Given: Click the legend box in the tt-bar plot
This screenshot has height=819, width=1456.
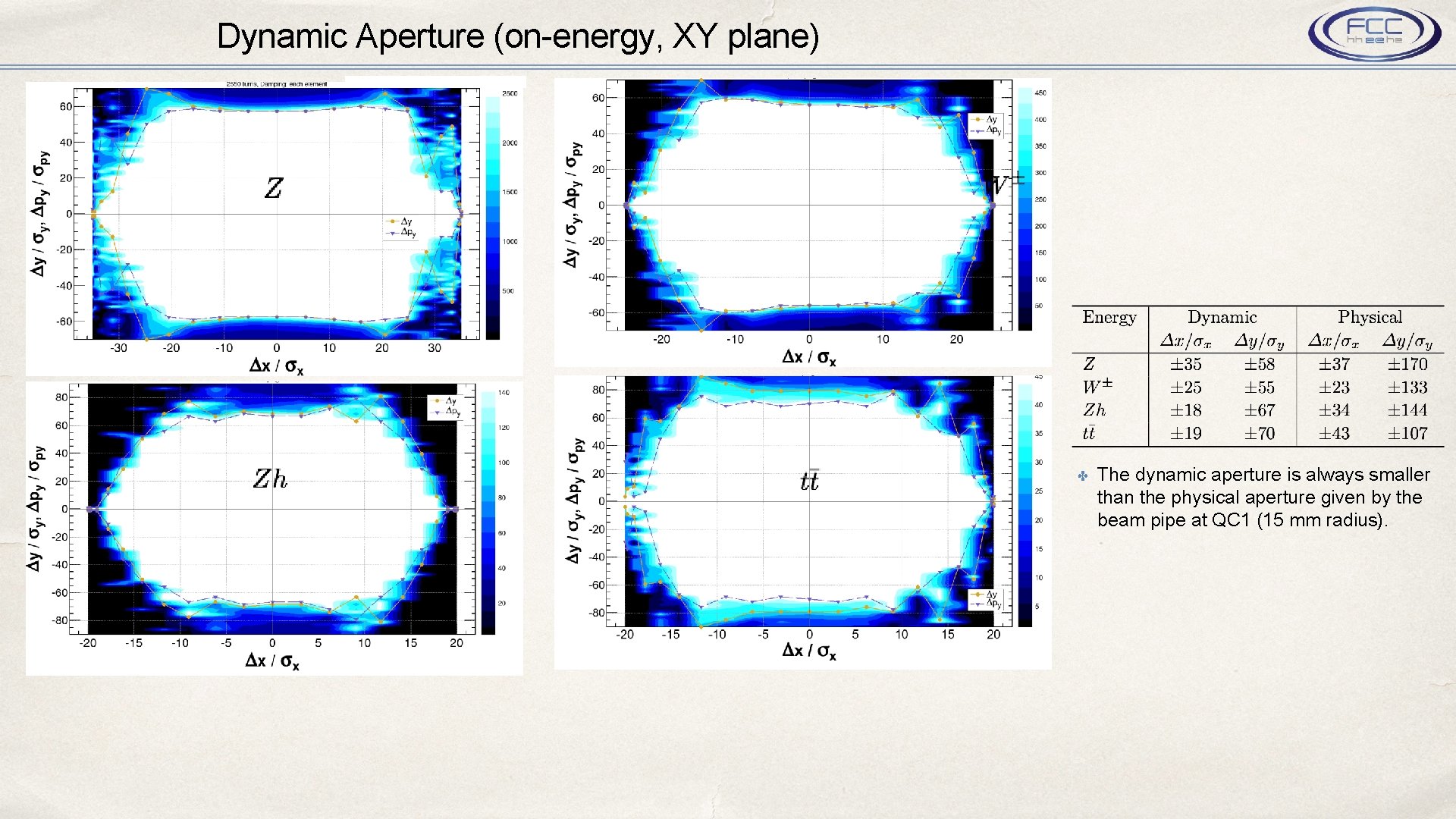Looking at the screenshot, I should click(987, 599).
